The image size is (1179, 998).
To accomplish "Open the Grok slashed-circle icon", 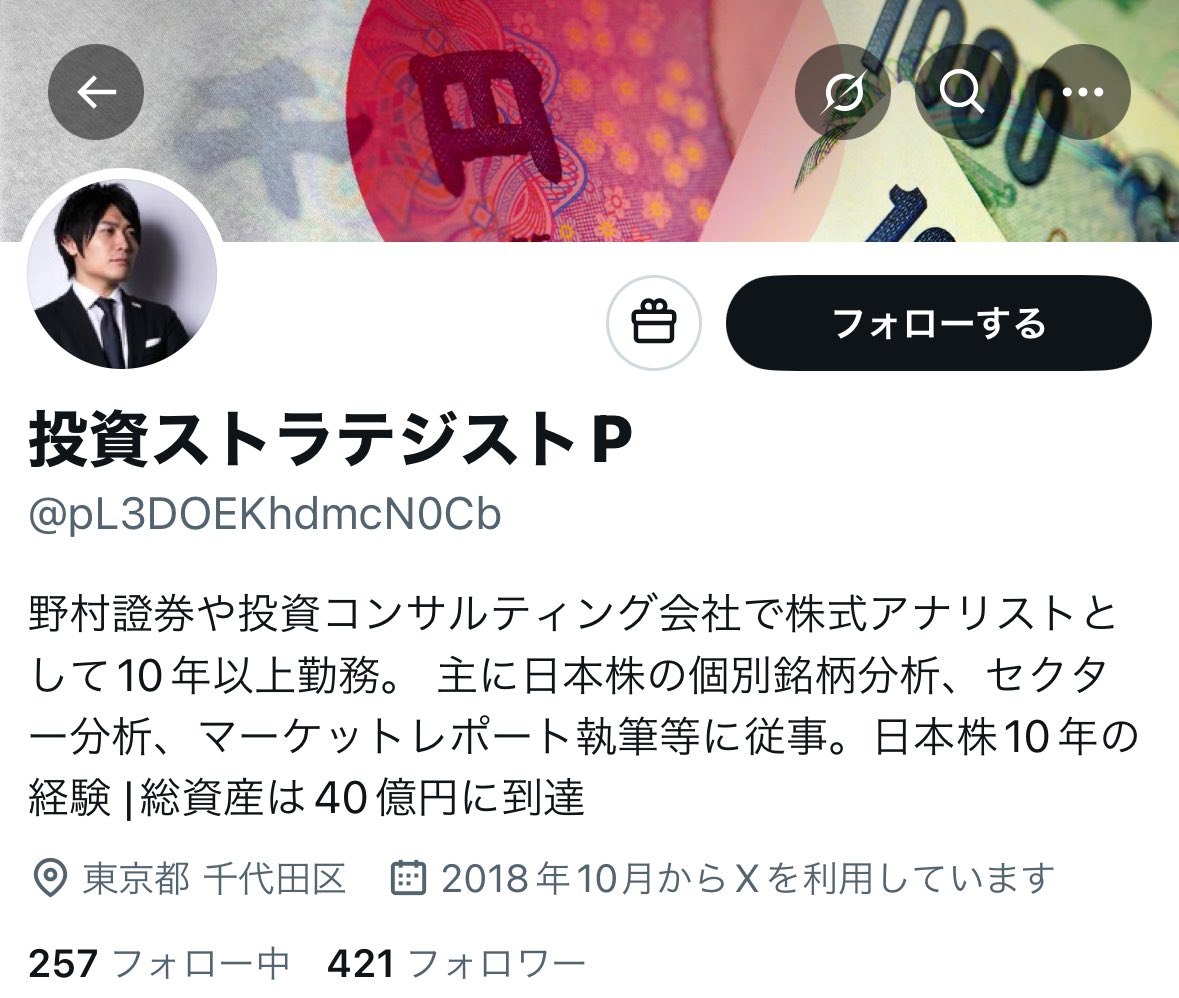I will pyautogui.click(x=843, y=92).
